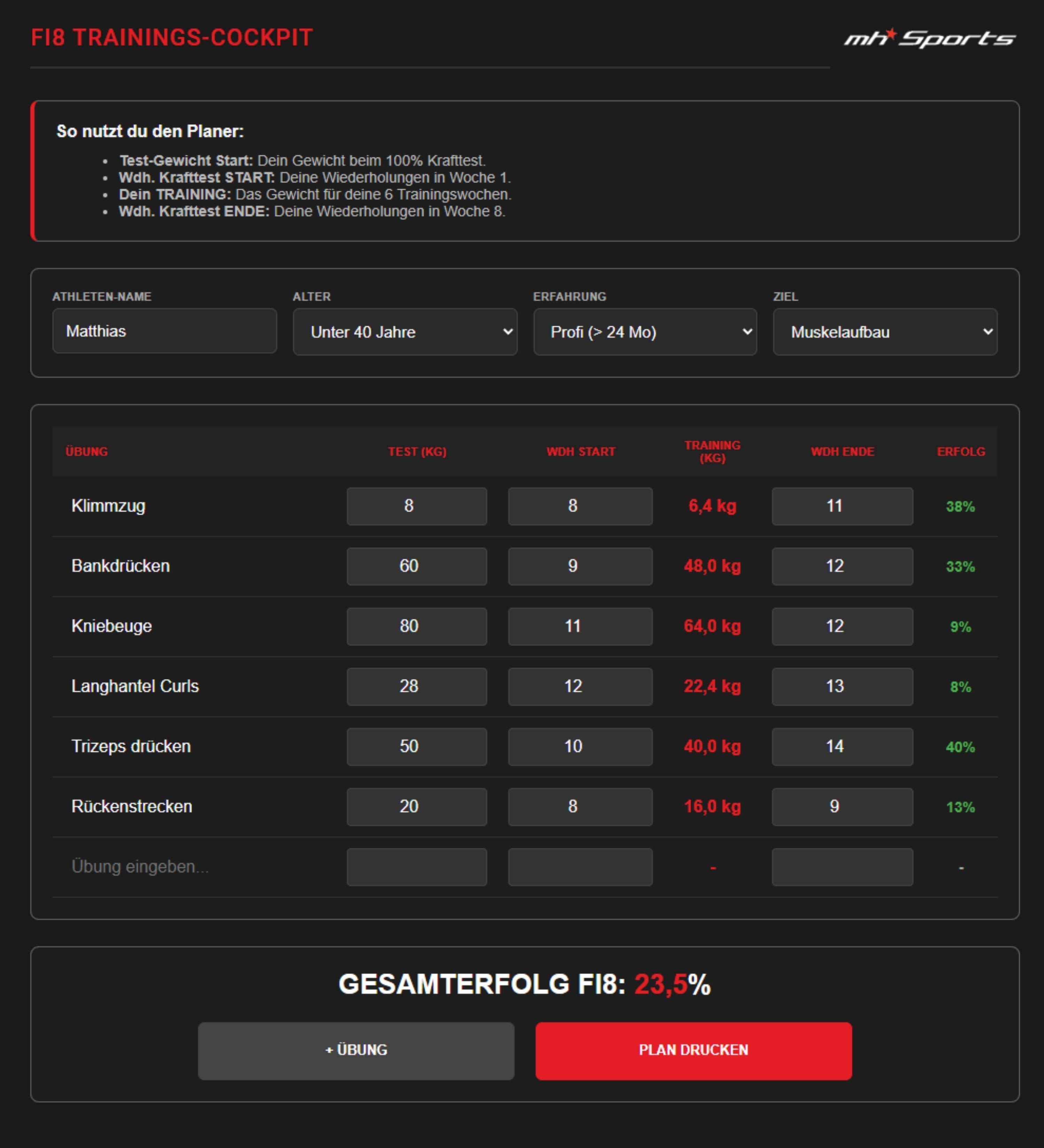Open the Alter dropdown
The image size is (1044, 1148).
[405, 332]
